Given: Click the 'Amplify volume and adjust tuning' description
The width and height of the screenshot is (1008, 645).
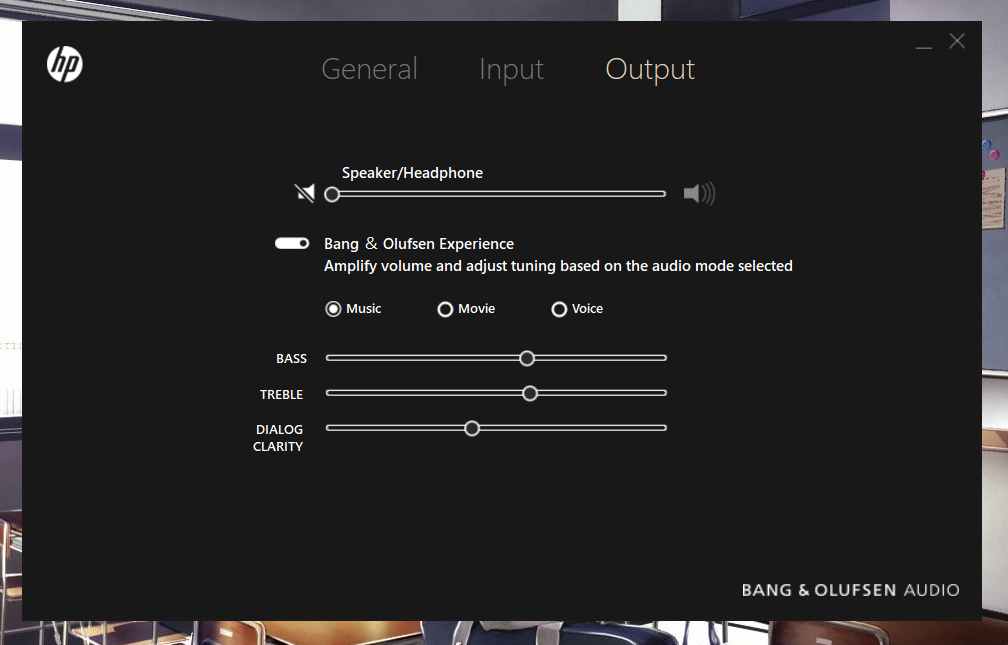Looking at the screenshot, I should tap(558, 266).
